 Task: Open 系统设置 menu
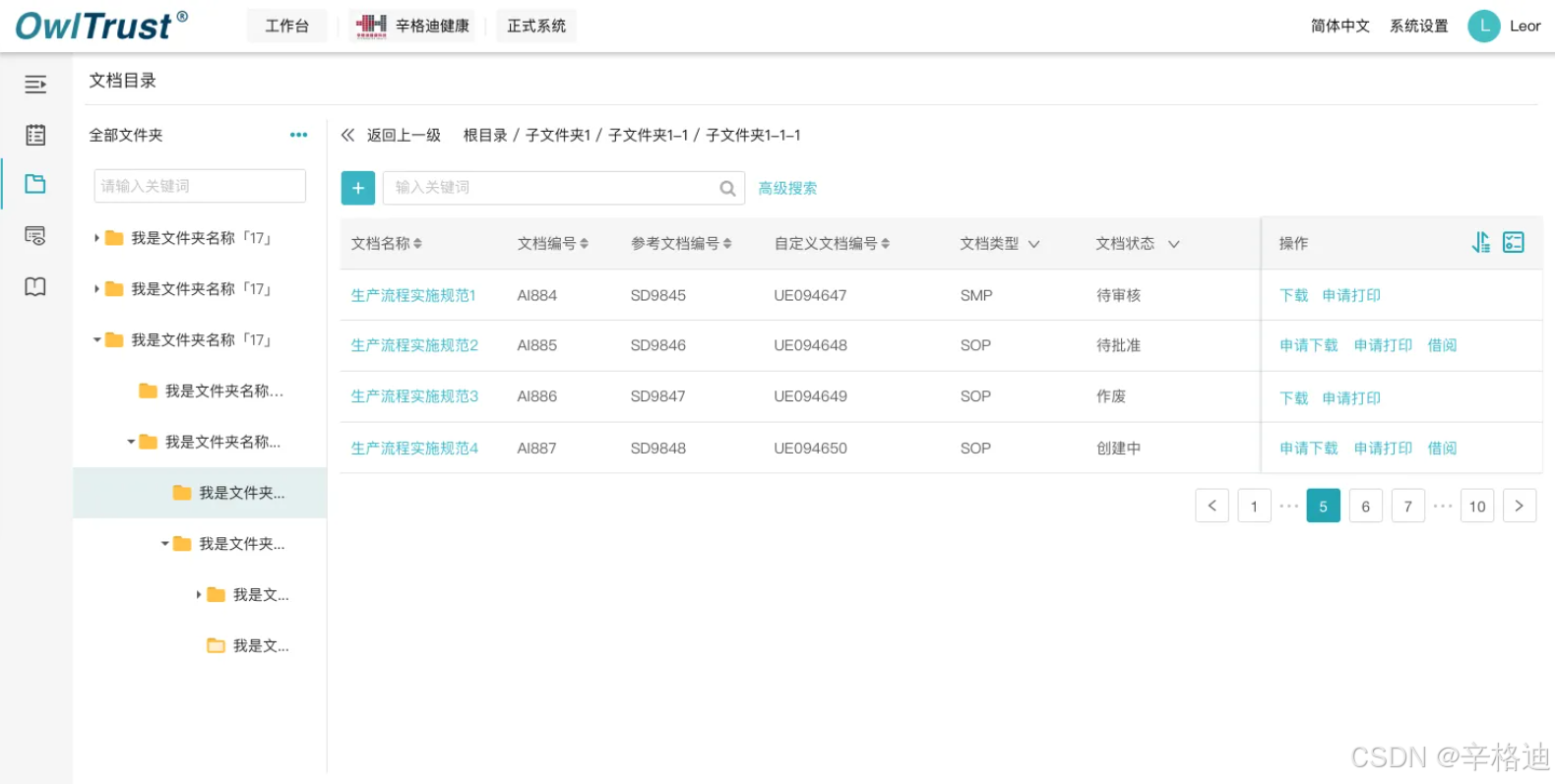(1419, 26)
